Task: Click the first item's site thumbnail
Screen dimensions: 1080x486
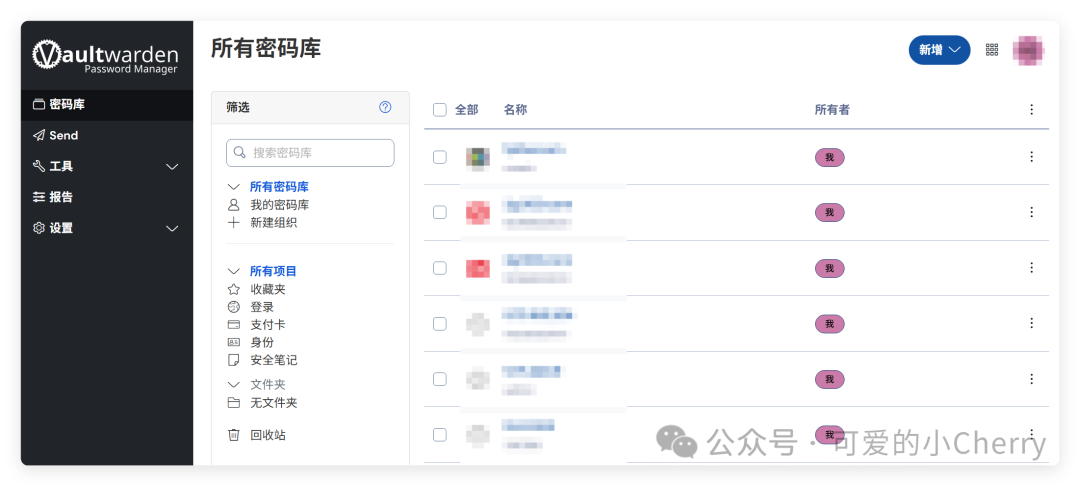Action: 477,158
